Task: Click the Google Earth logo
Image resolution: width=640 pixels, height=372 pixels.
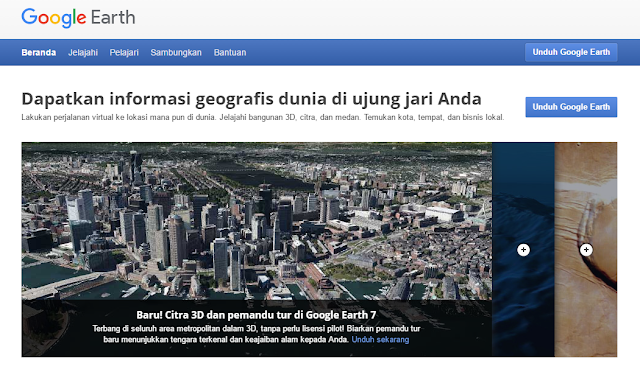Action: 78,18
